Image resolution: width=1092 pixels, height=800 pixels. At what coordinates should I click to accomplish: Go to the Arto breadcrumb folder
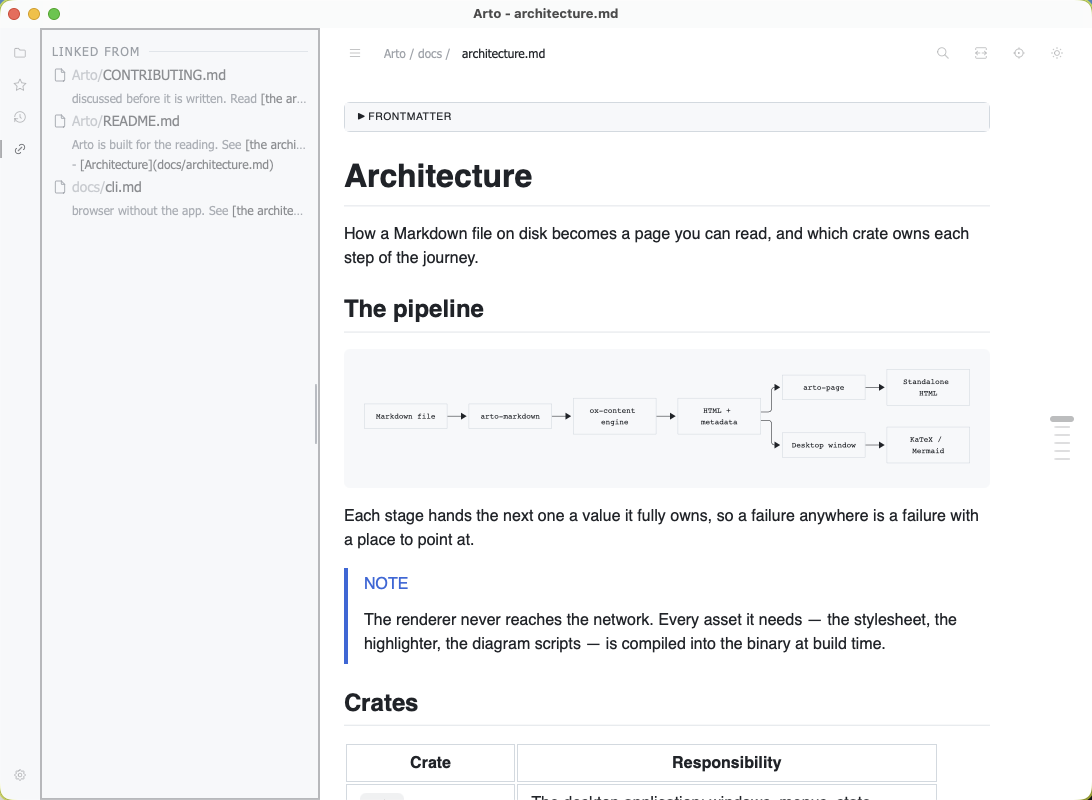(394, 54)
